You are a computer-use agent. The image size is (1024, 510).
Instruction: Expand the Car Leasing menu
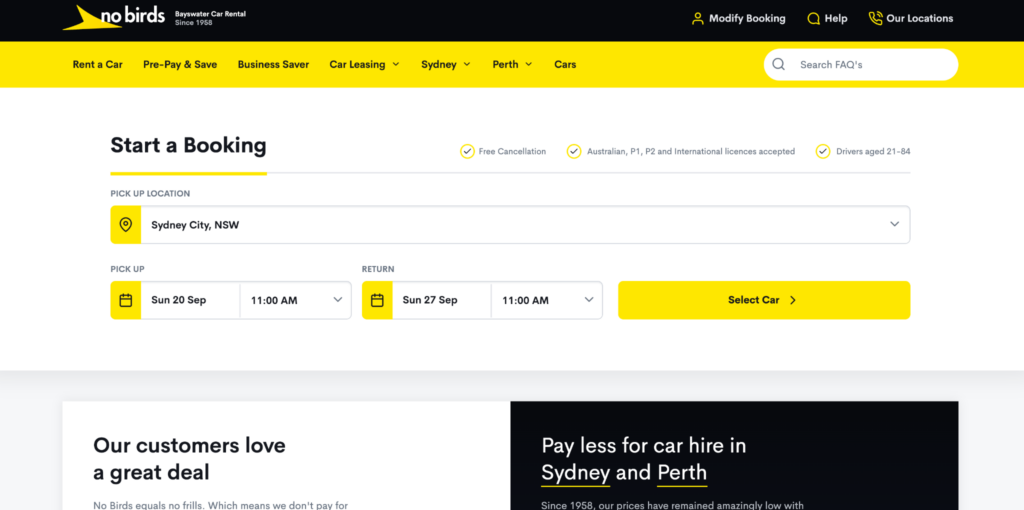coord(364,64)
